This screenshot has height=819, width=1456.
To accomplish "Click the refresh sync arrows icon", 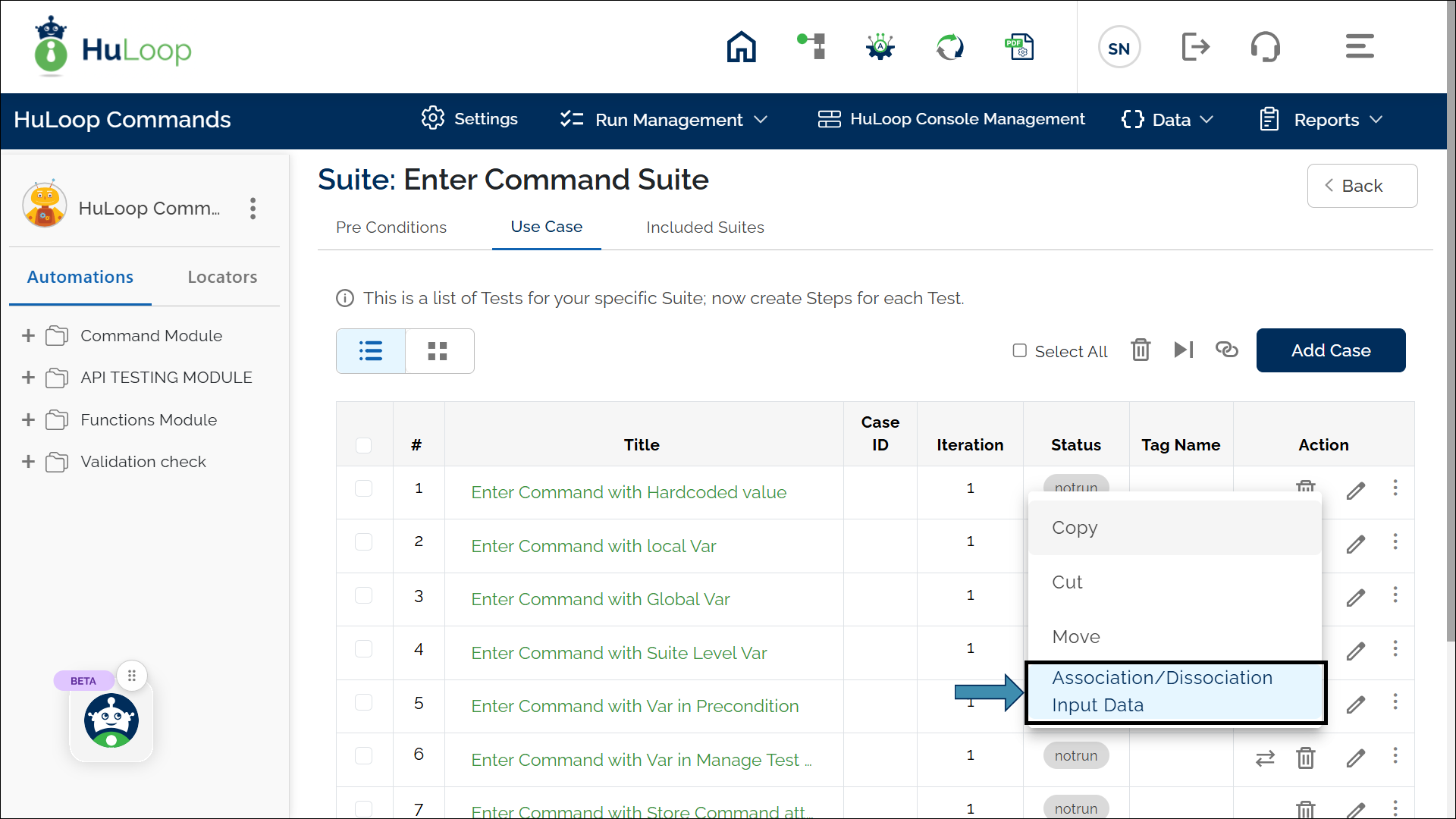I will pos(949,47).
